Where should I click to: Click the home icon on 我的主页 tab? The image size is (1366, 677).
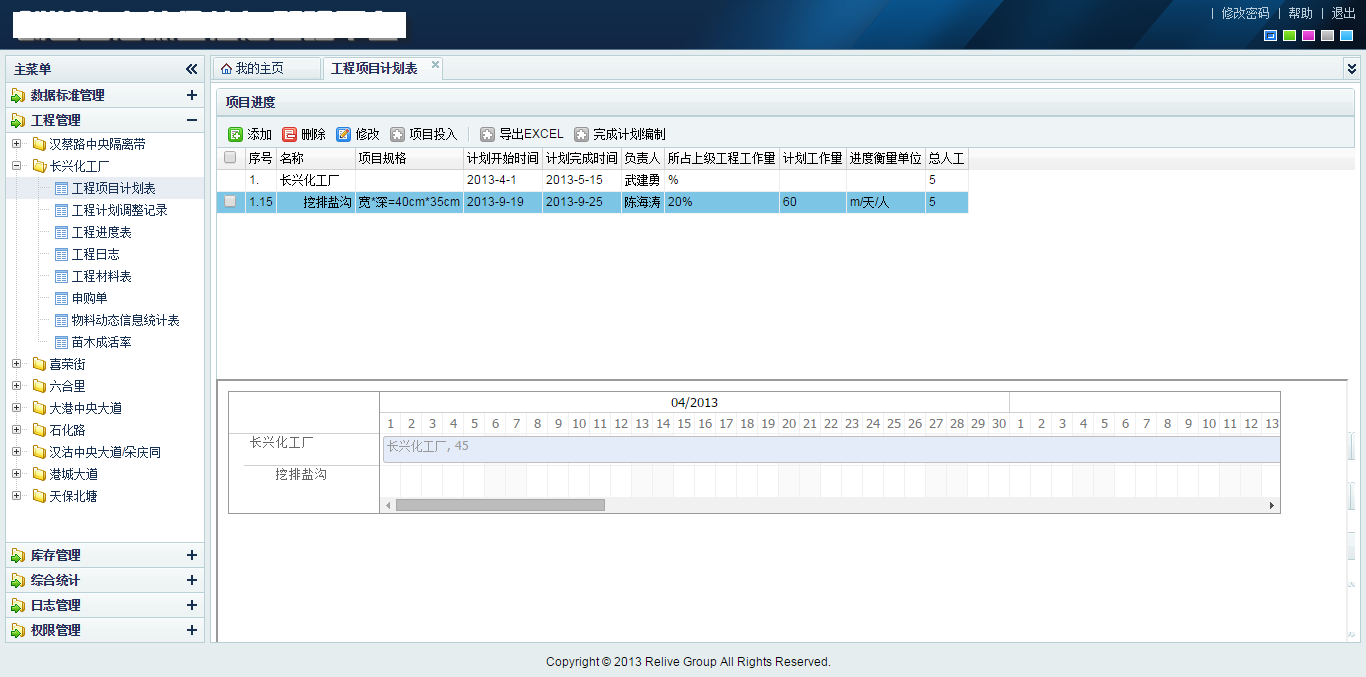226,69
